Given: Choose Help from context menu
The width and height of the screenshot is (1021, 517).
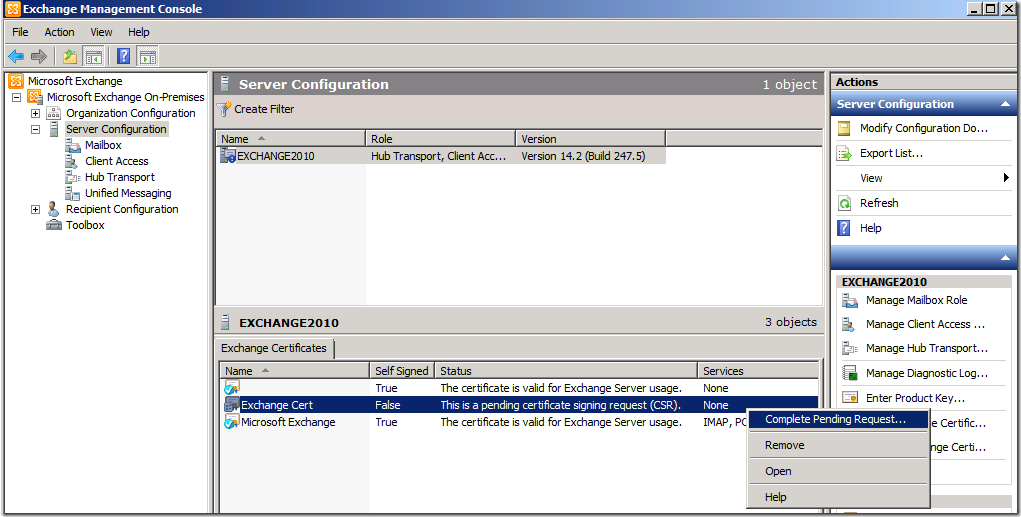Looking at the screenshot, I should pos(837,497).
